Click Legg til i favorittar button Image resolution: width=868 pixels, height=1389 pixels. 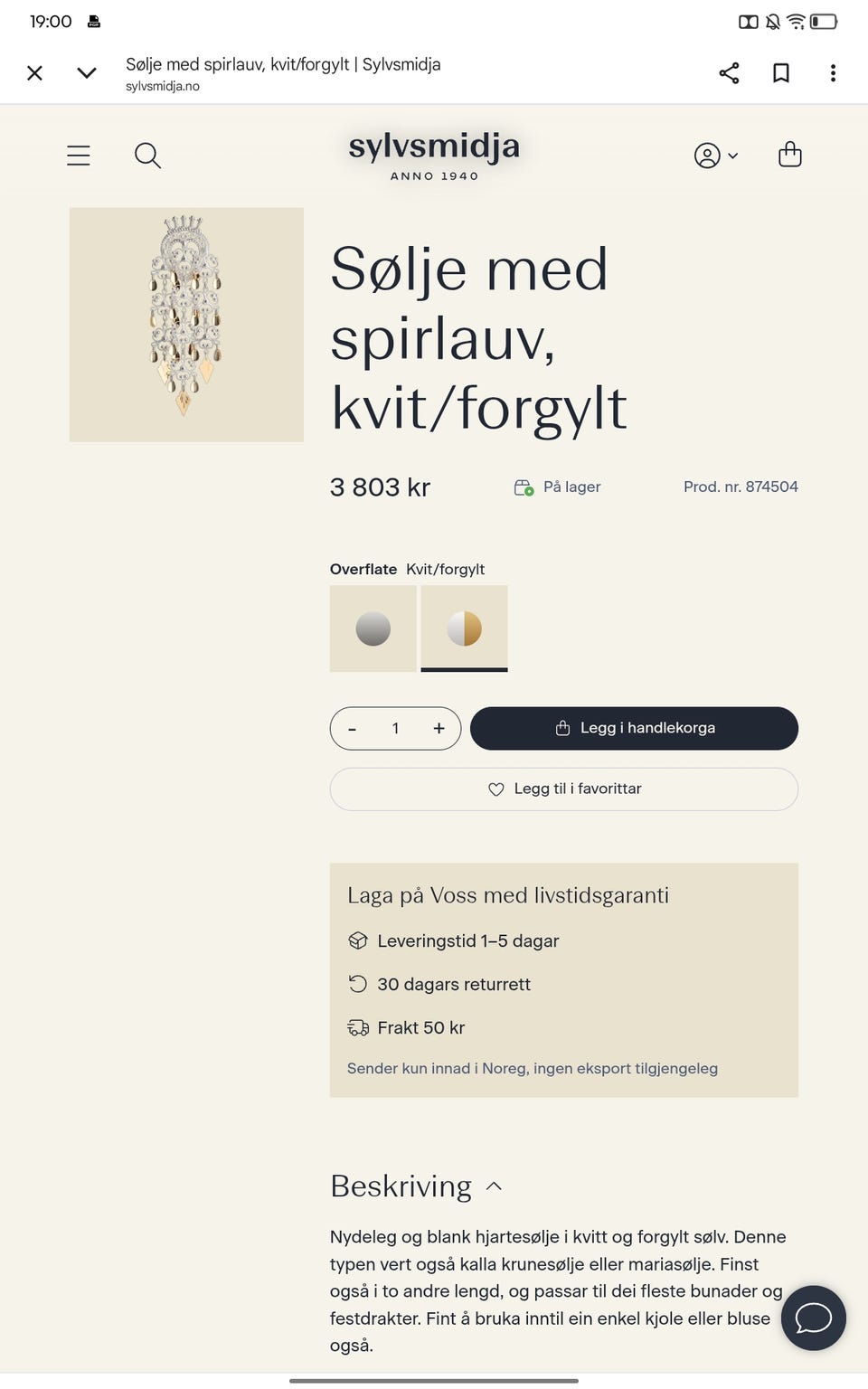(564, 789)
